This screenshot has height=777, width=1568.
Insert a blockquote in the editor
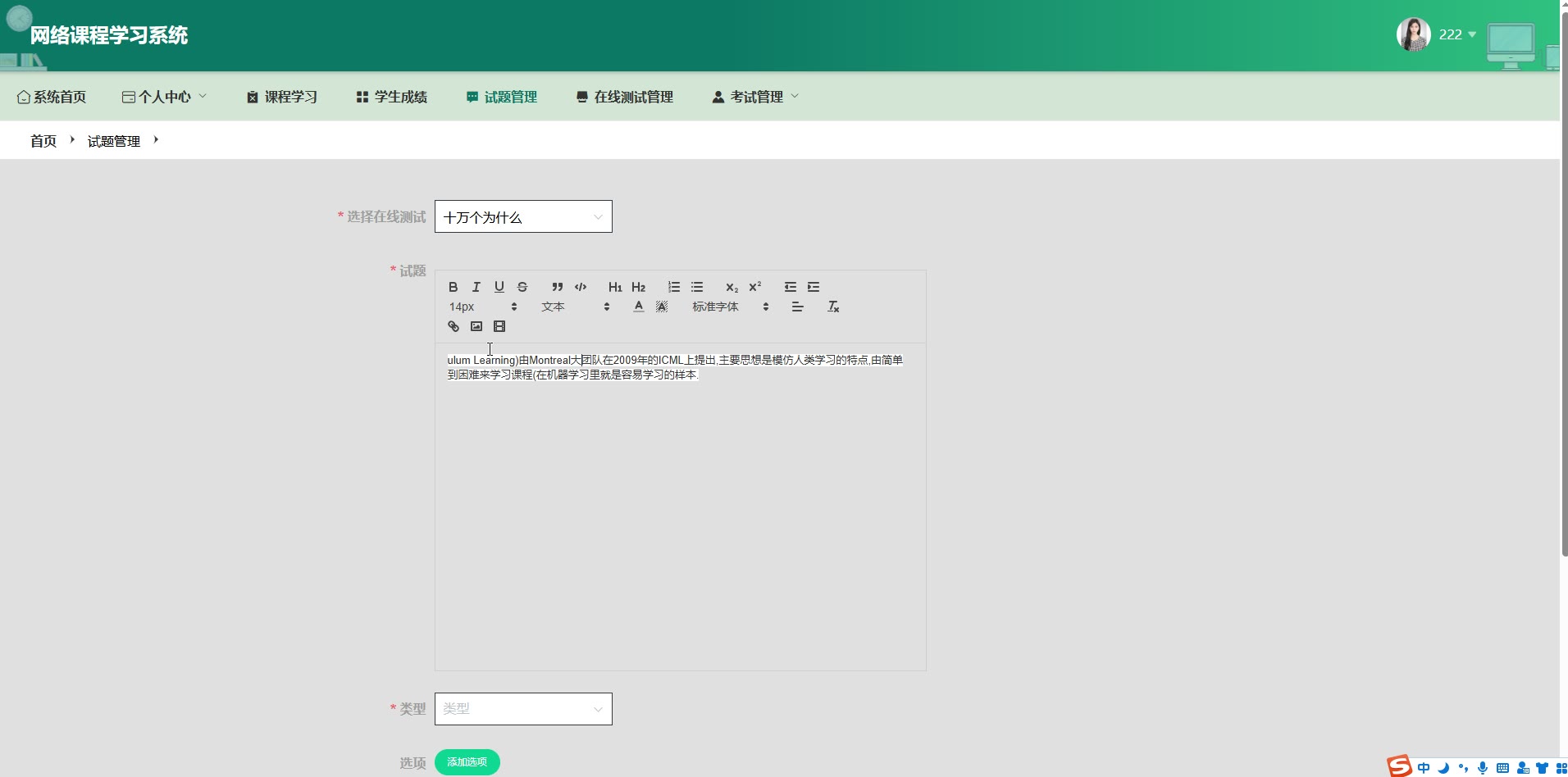pos(558,287)
